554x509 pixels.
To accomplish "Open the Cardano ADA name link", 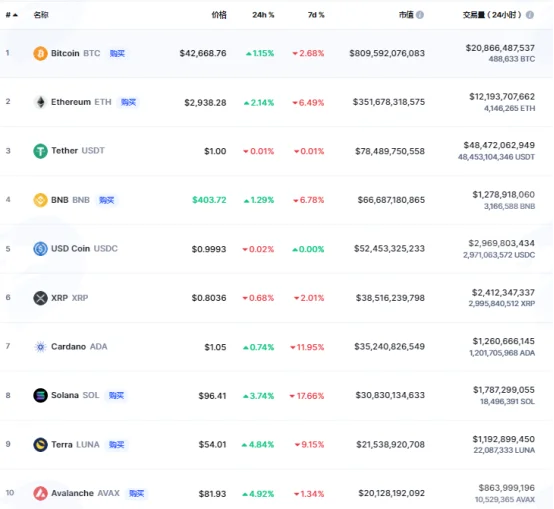I will (79, 347).
